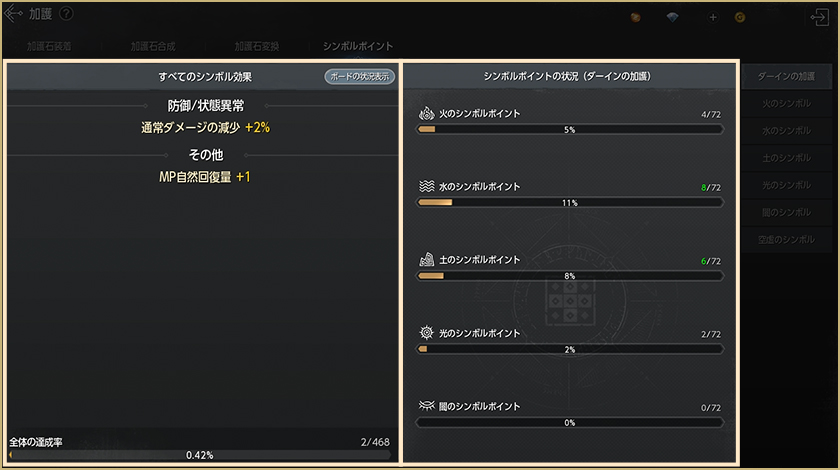Click the back arrow next to 加護
Viewport: 840px width, 470px height.
pos(14,14)
